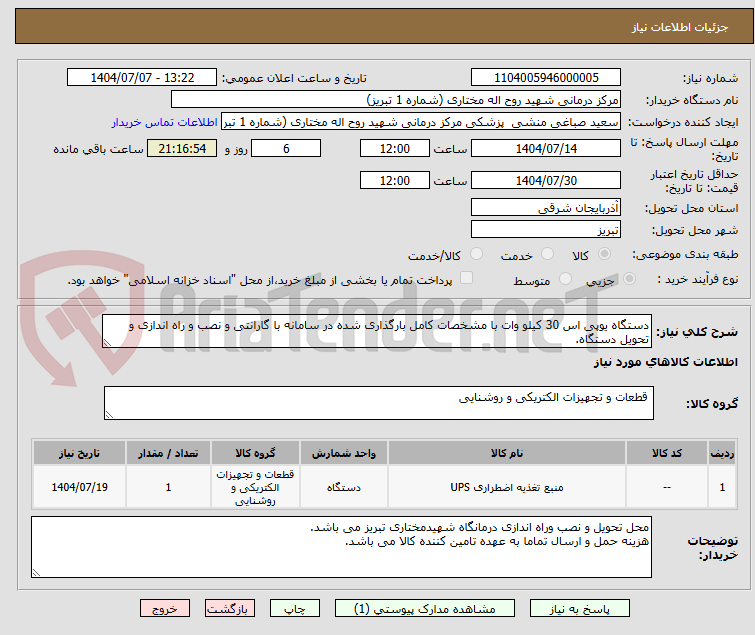Click the شهر محل تحویل field تبریز
The height and width of the screenshot is (635, 755).
tap(546, 229)
